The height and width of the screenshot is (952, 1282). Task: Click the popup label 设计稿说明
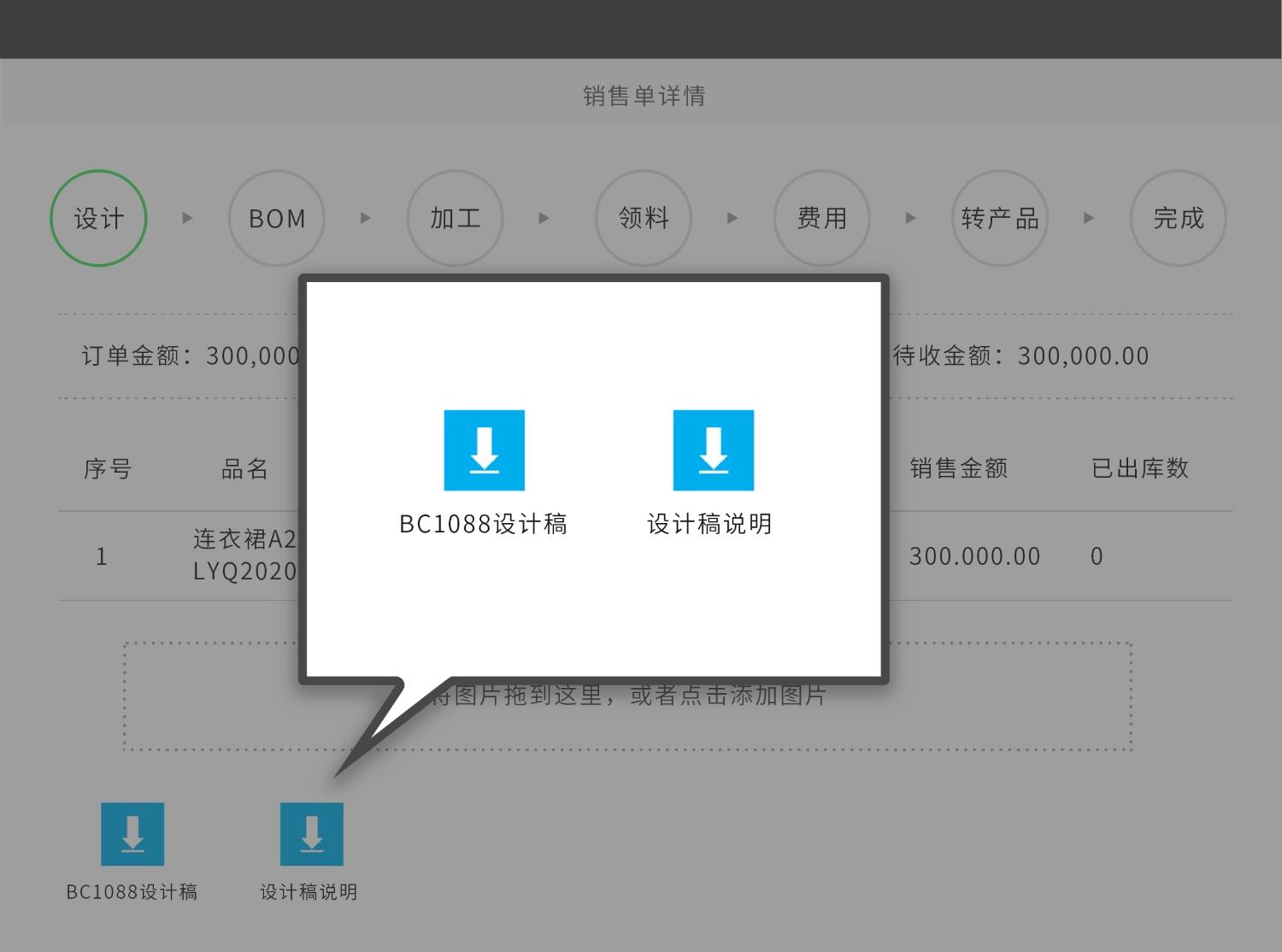pyautogui.click(x=709, y=524)
